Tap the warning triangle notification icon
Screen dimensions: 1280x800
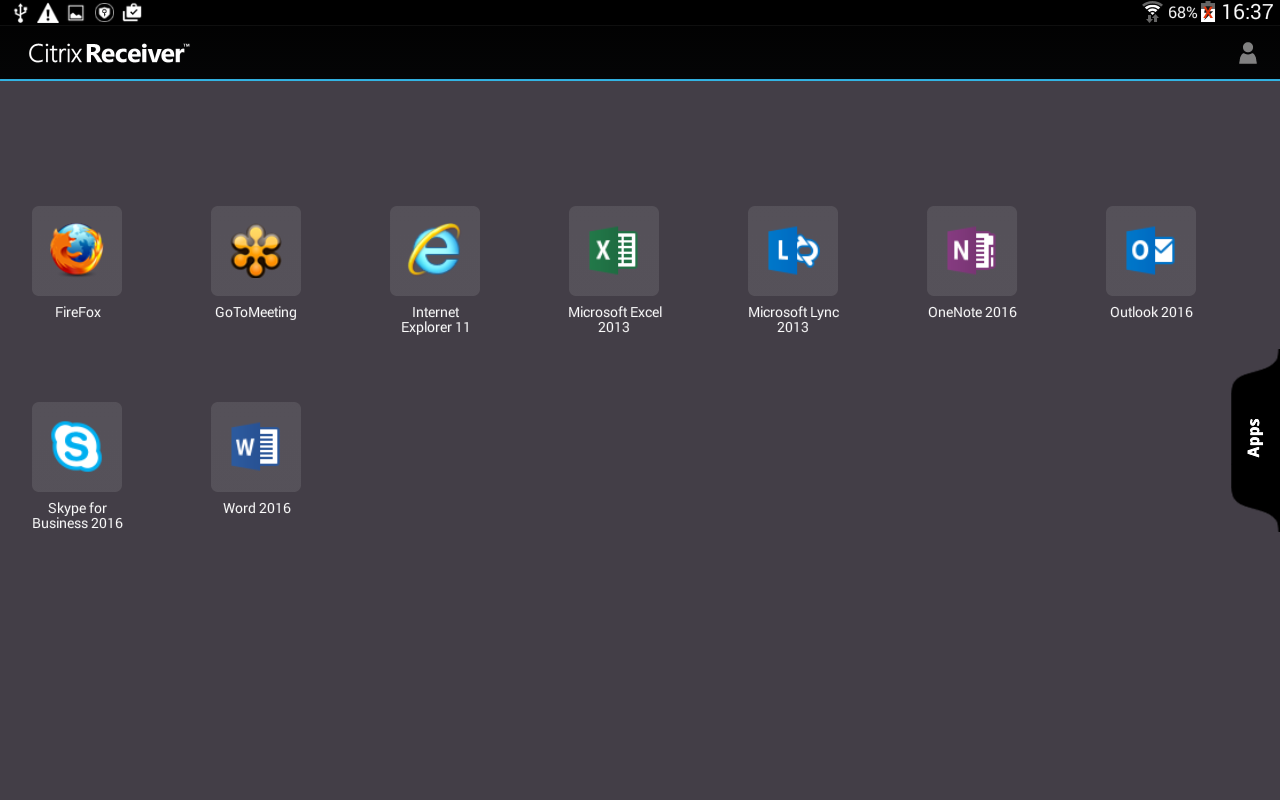click(47, 13)
